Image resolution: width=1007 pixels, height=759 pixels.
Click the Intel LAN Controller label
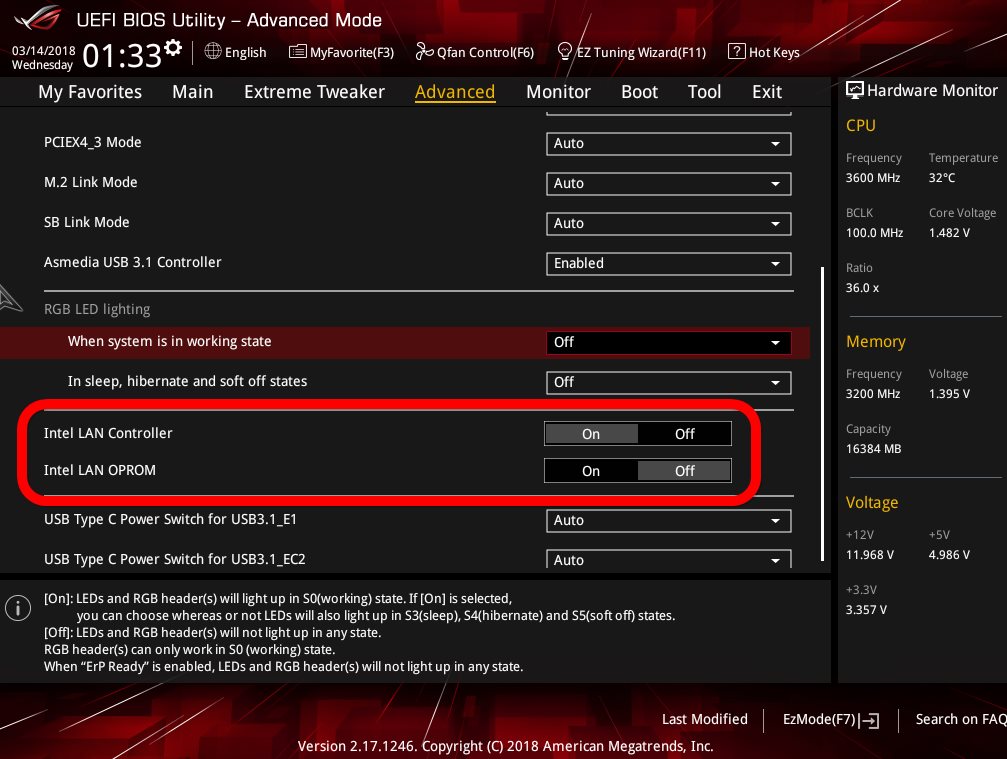pyautogui.click(x=108, y=433)
